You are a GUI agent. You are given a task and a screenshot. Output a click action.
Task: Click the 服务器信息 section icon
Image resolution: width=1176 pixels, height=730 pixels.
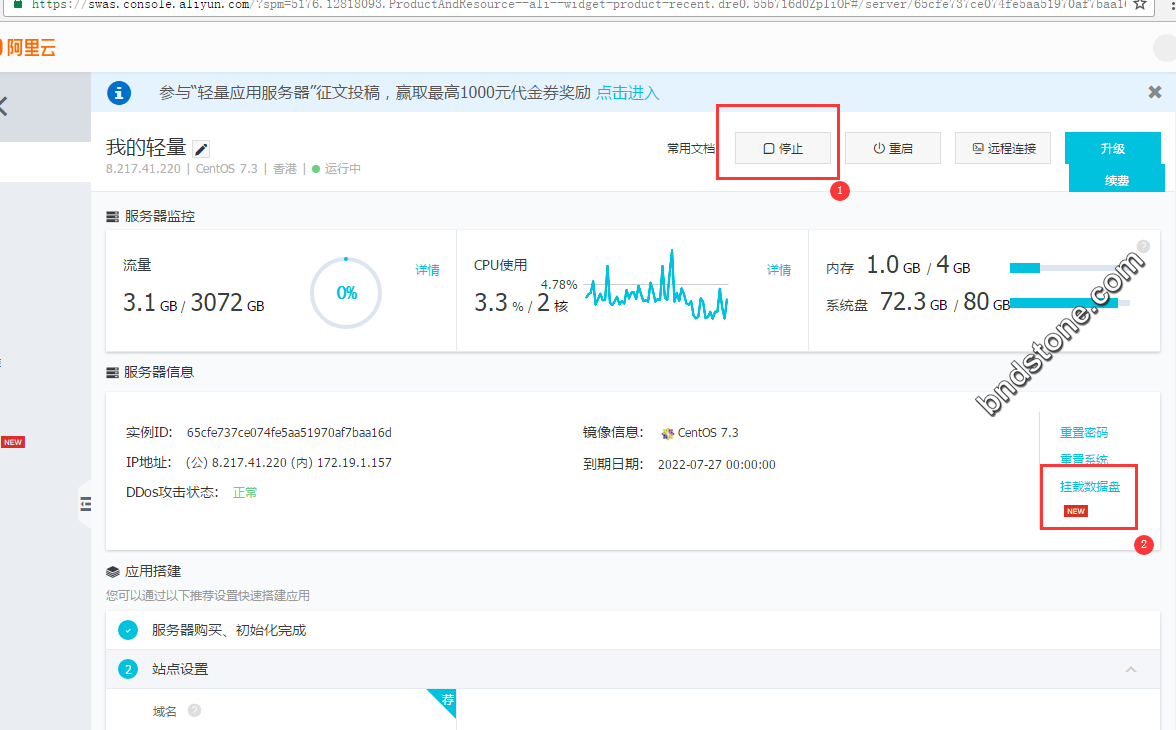[x=112, y=373]
